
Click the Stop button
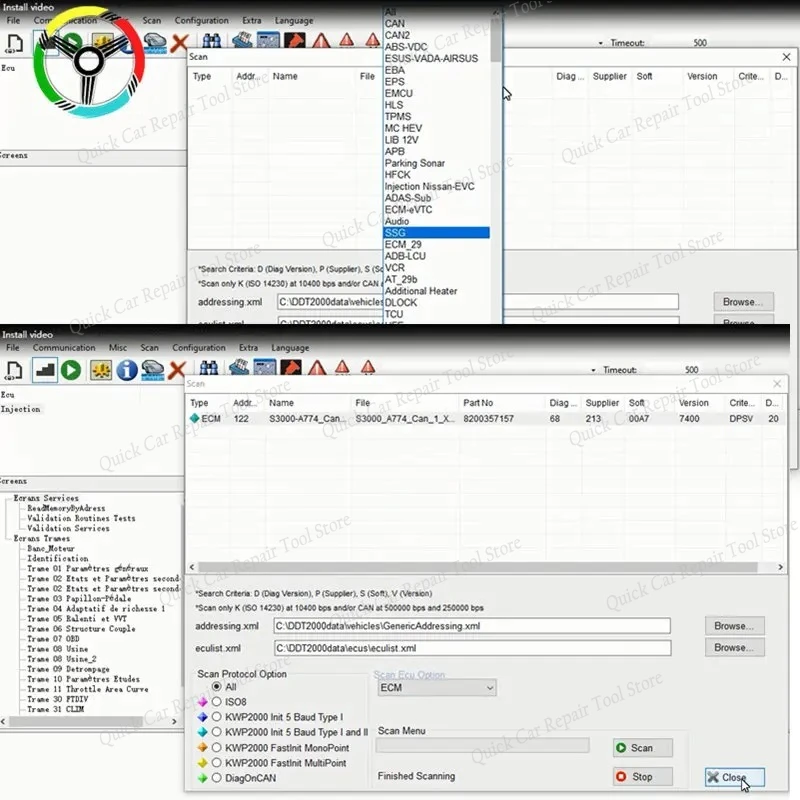pos(641,777)
